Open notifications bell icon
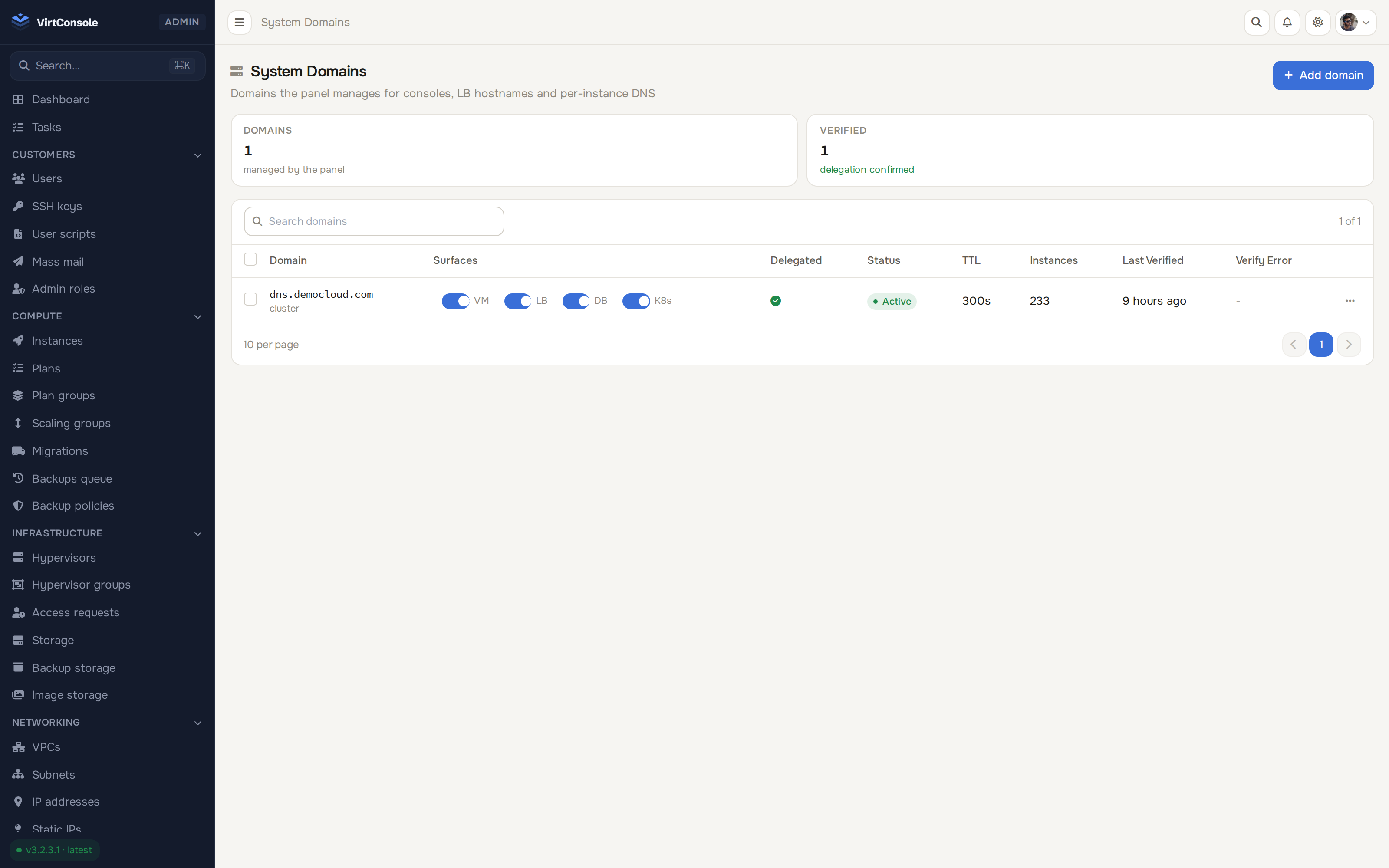This screenshot has width=1389, height=868. [x=1287, y=23]
